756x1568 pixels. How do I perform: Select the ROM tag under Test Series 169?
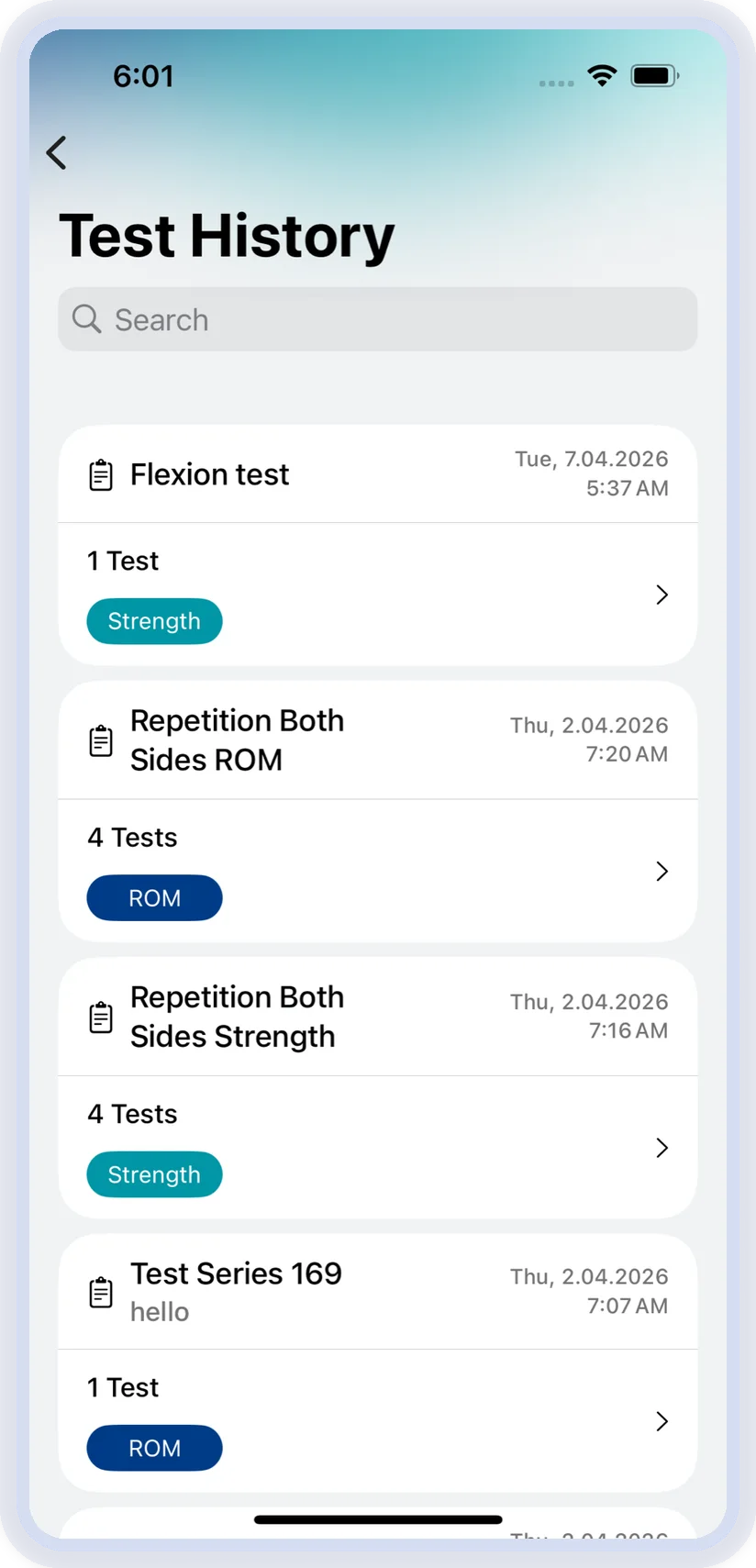pos(154,1448)
